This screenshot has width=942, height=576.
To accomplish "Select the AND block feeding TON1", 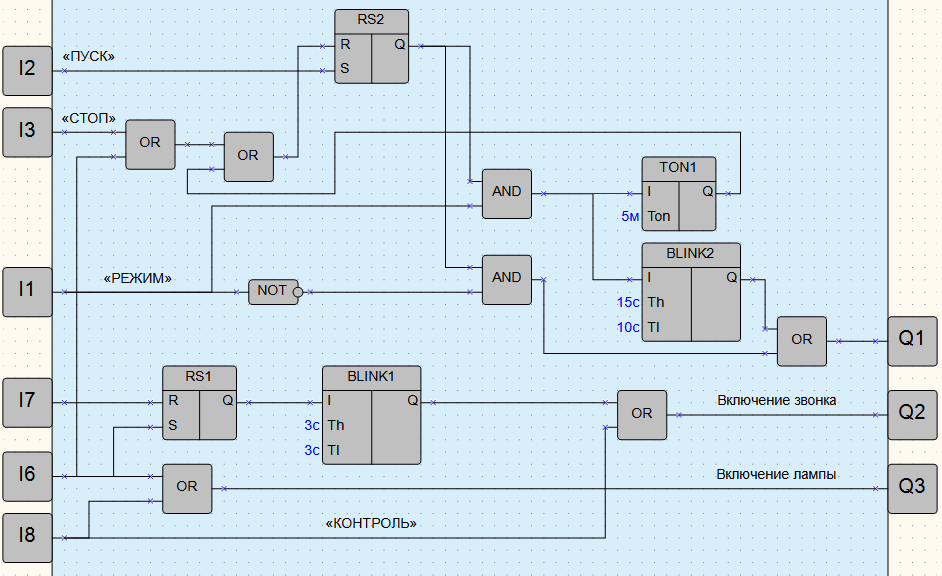I will pos(507,192).
